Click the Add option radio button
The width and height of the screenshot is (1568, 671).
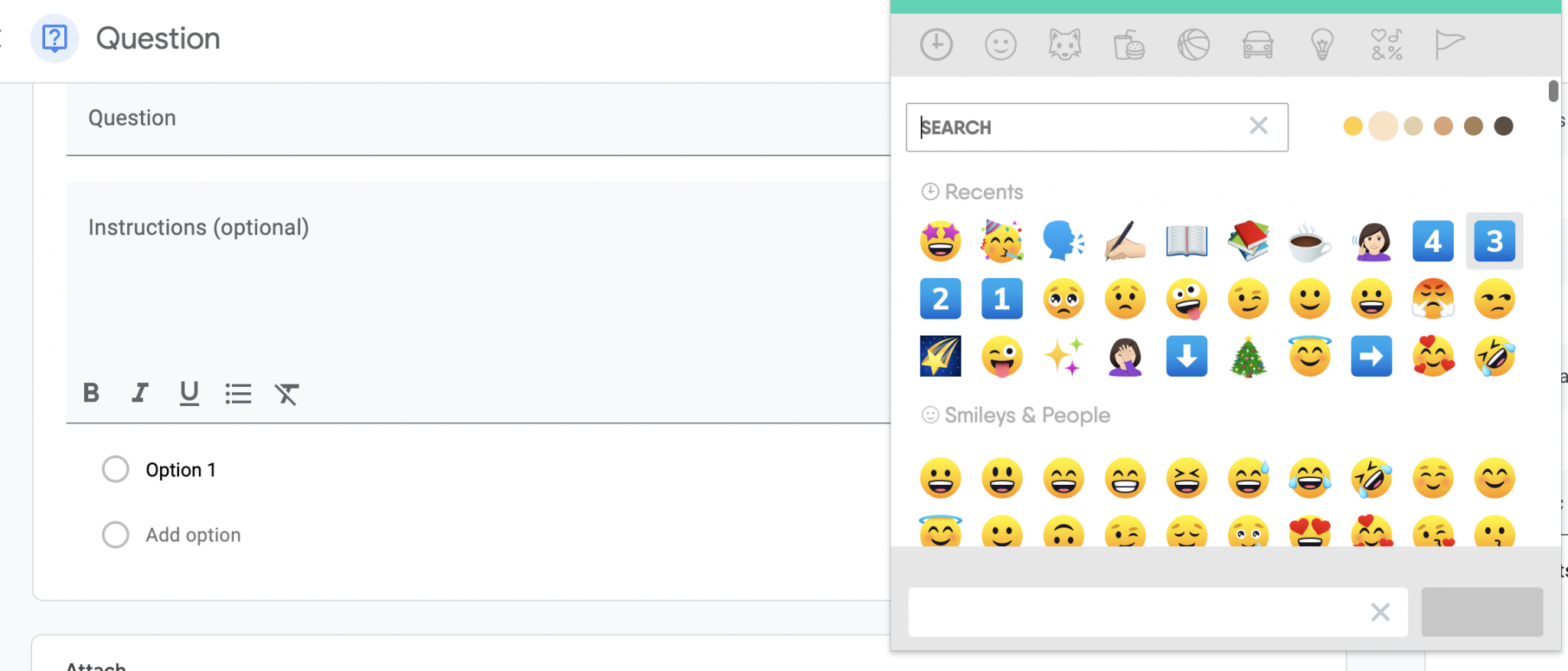(x=116, y=535)
